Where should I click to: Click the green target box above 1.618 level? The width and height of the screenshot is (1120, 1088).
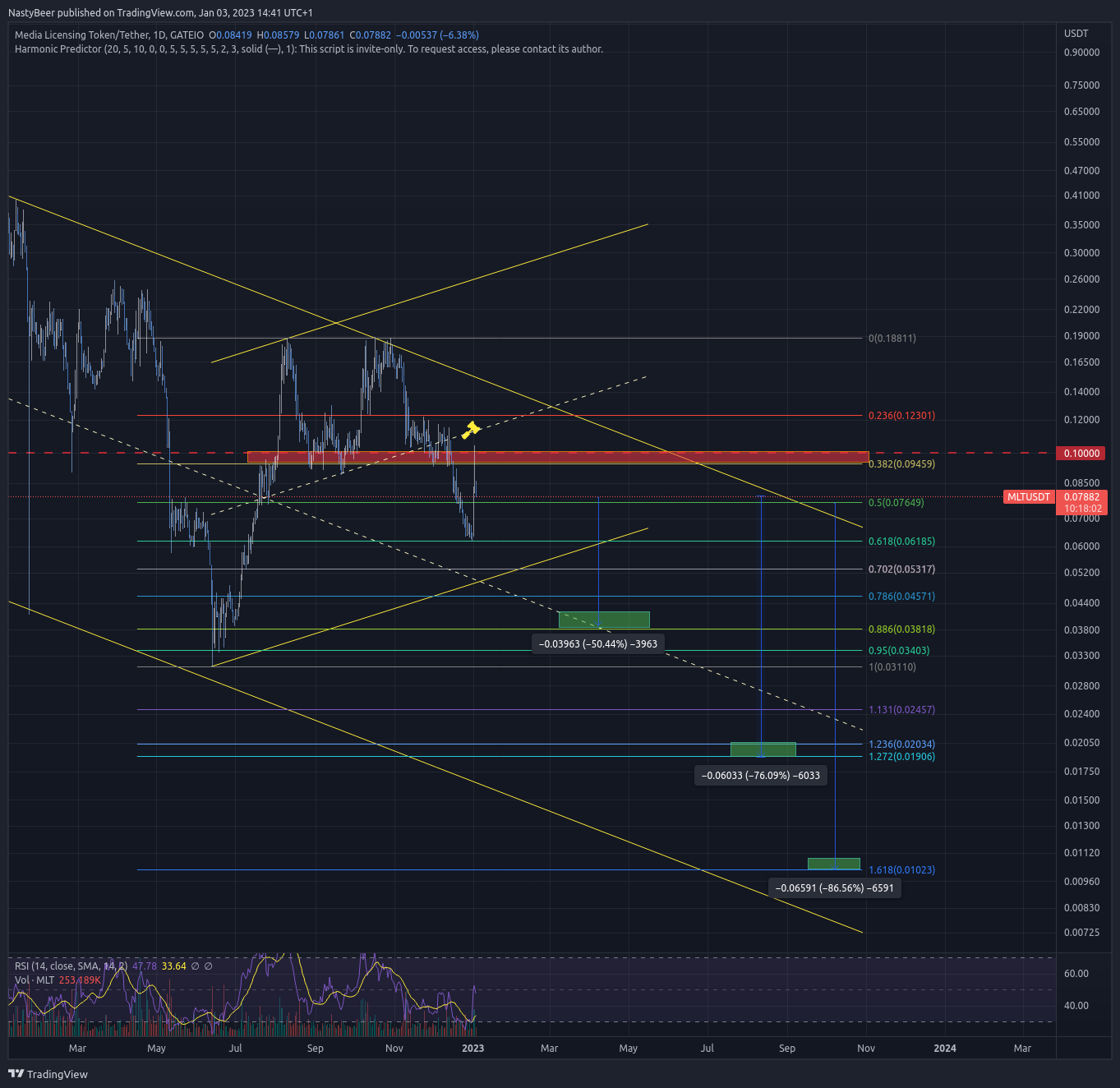834,864
